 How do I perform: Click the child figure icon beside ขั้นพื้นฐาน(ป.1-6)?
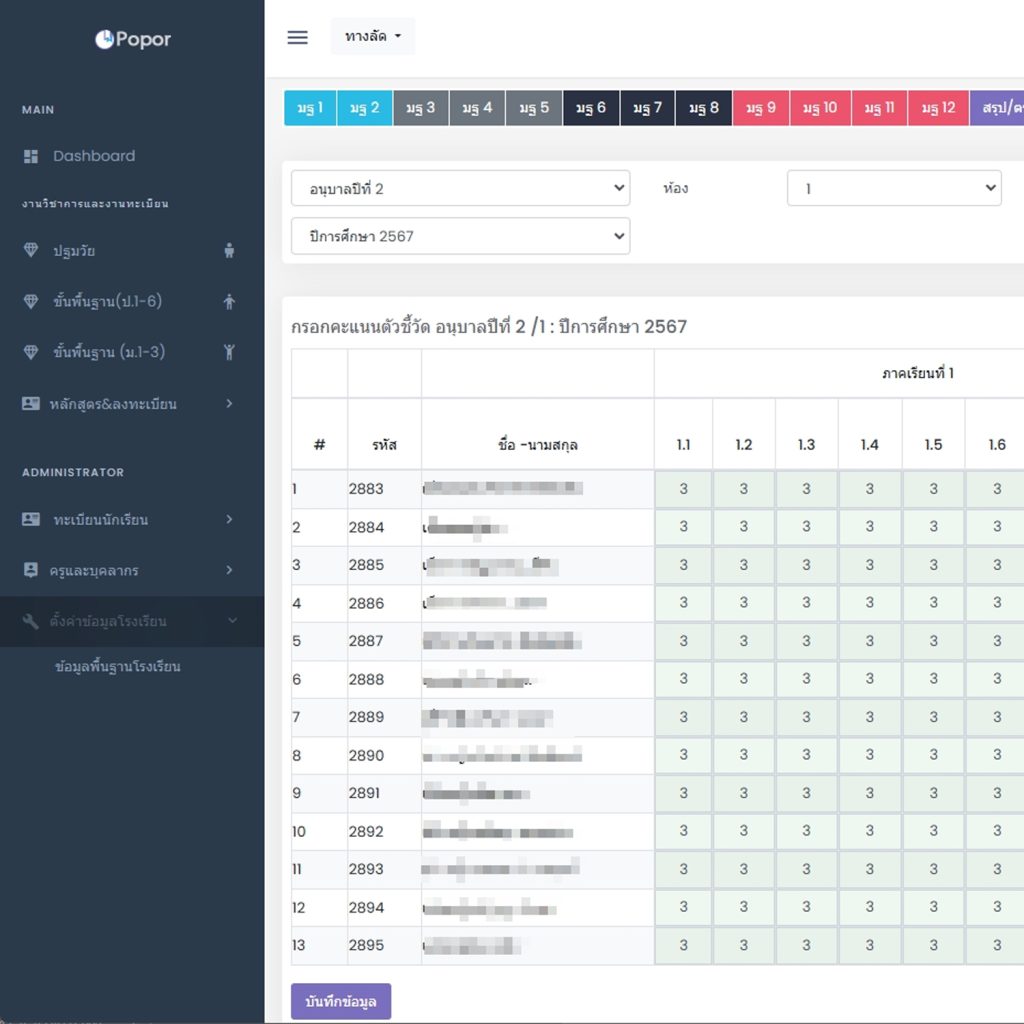[x=229, y=301]
